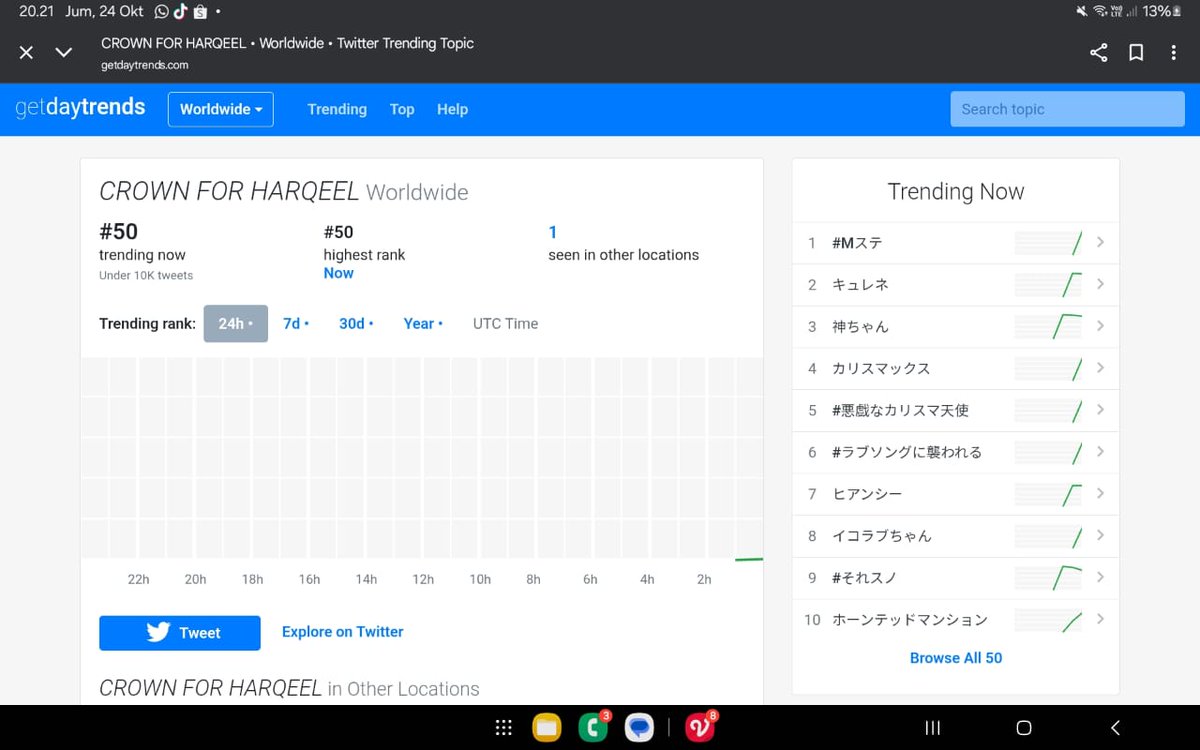Open the red Vivaldi browser icon
The image size is (1200, 750).
click(700, 727)
